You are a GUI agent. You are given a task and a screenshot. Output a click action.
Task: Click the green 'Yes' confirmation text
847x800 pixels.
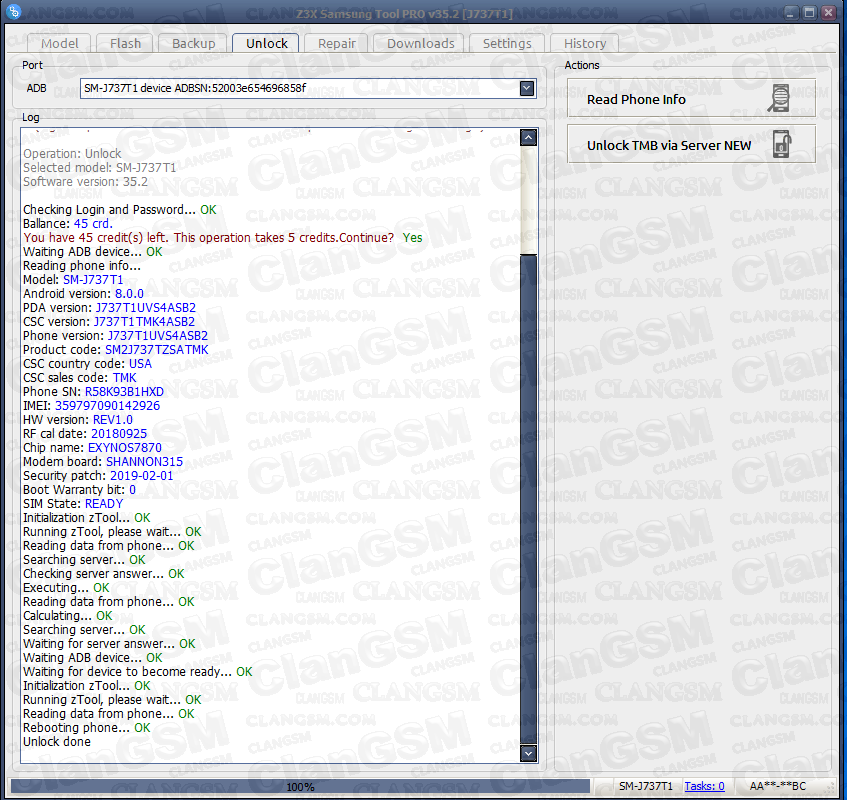(x=412, y=238)
